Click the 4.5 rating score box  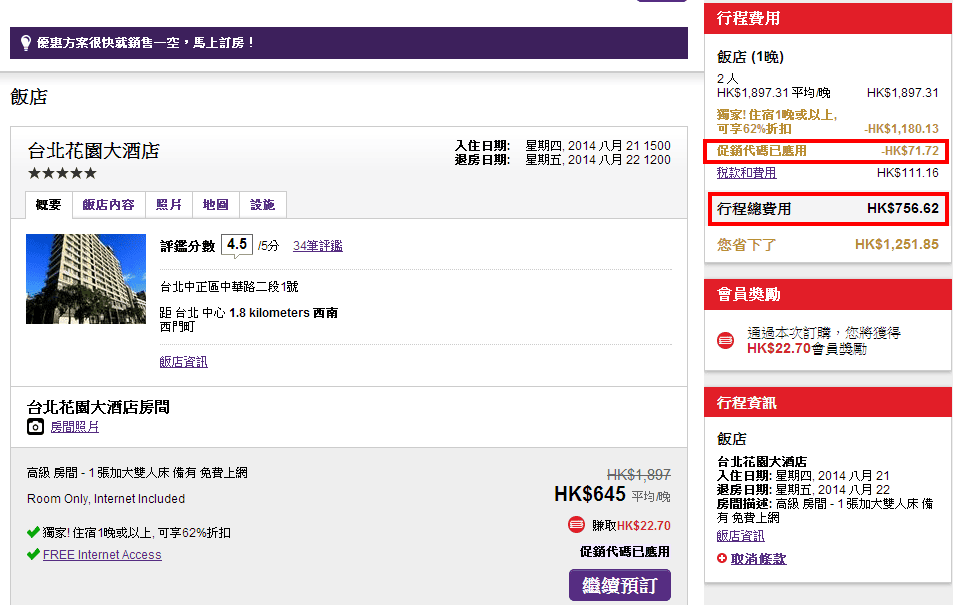click(237, 245)
